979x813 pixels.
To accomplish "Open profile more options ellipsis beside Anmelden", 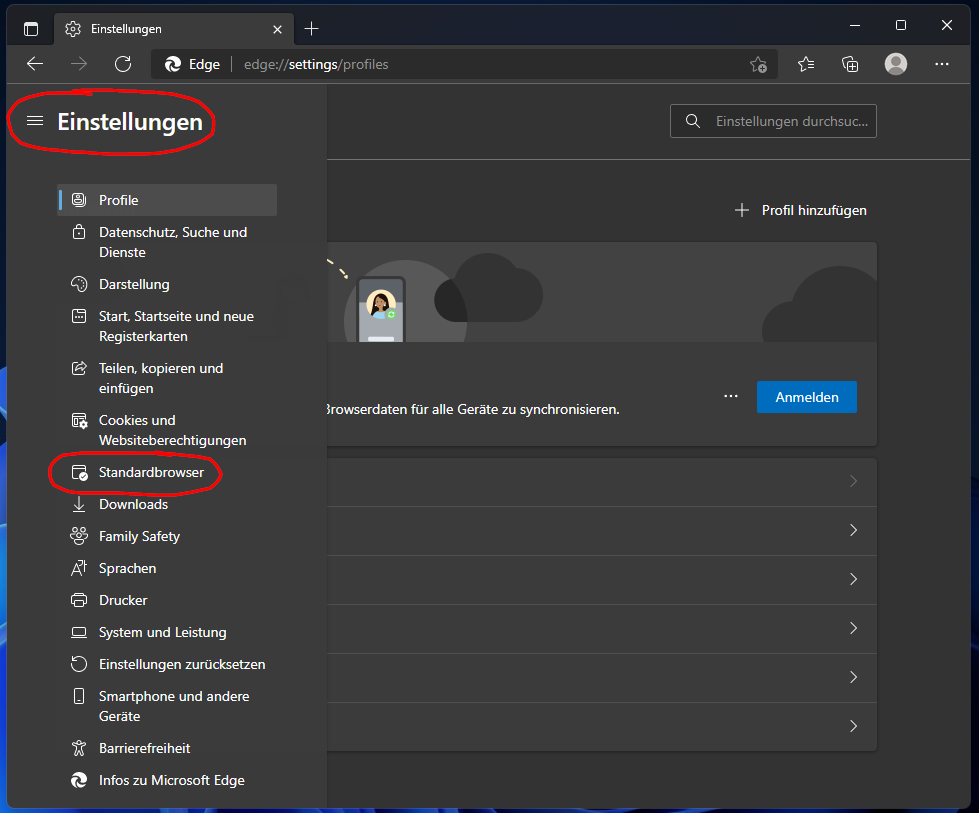I will tap(731, 396).
